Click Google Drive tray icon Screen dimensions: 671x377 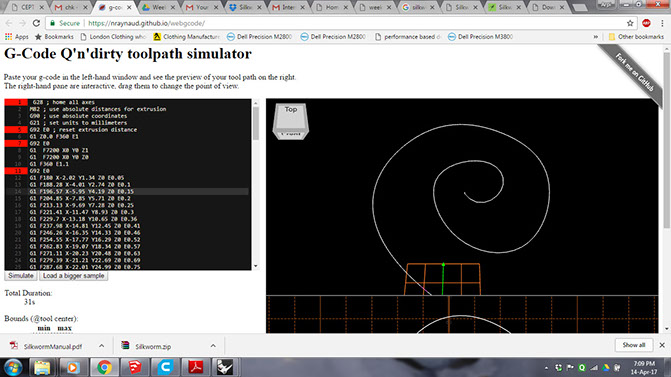coord(606,368)
